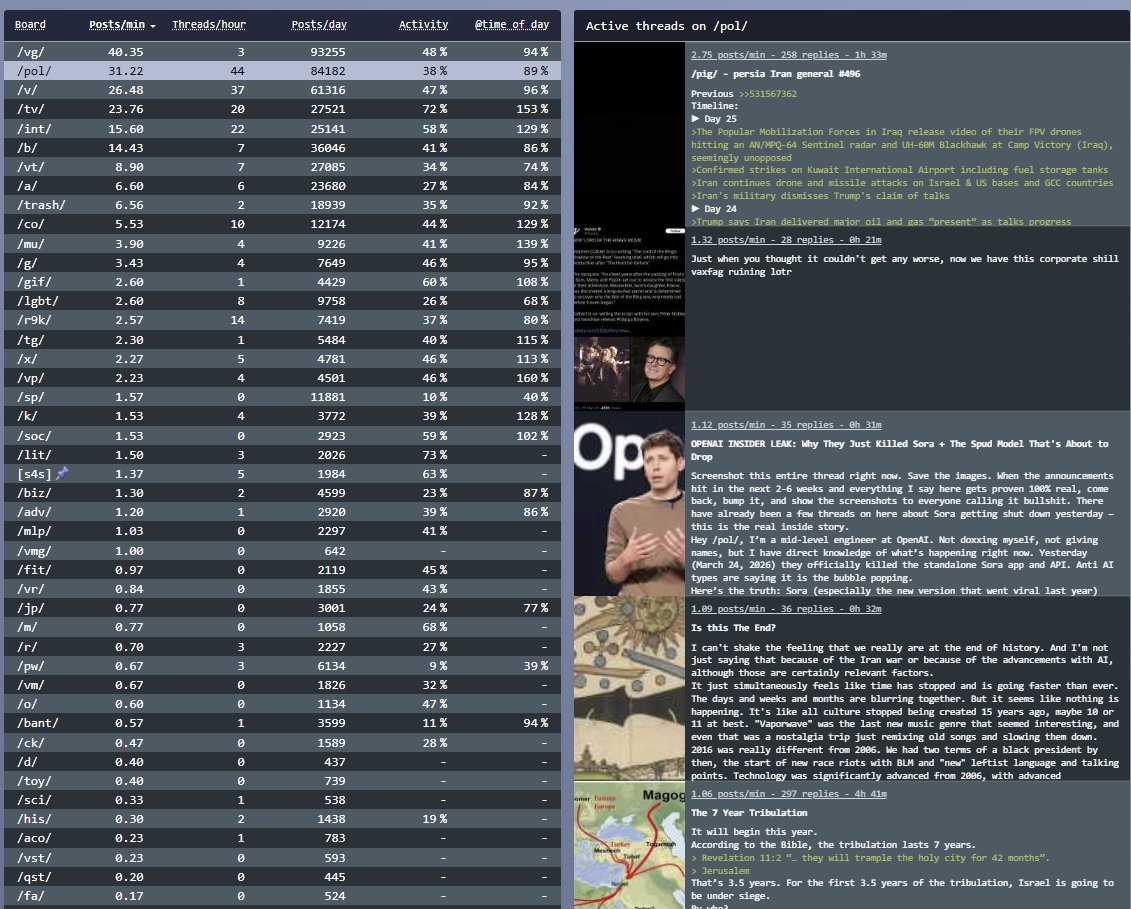This screenshot has height=909, width=1131.
Task: Click the 'Active threads on /pol/' heading
Action: pos(666,26)
